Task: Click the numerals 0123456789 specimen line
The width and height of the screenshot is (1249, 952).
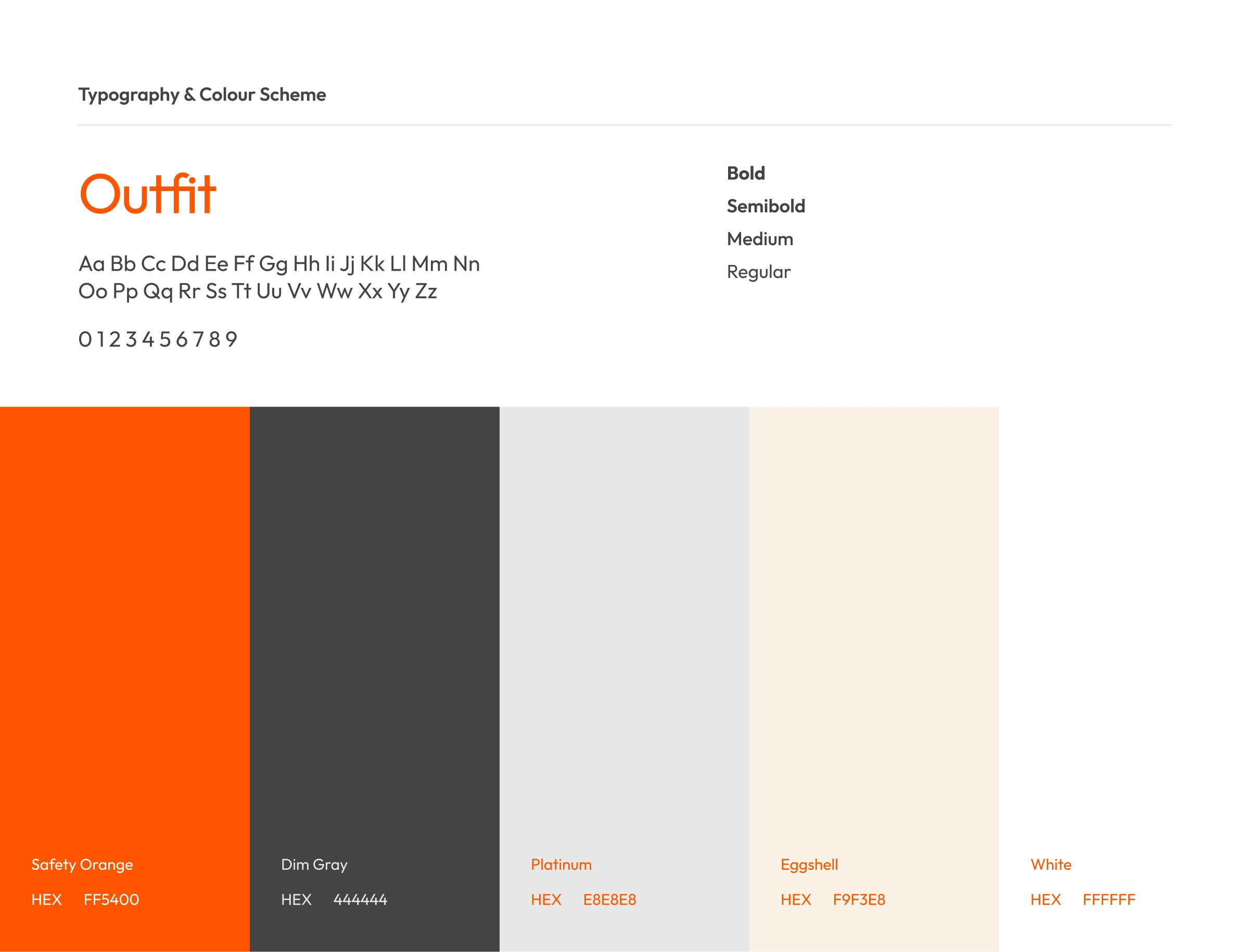Action: (x=158, y=339)
